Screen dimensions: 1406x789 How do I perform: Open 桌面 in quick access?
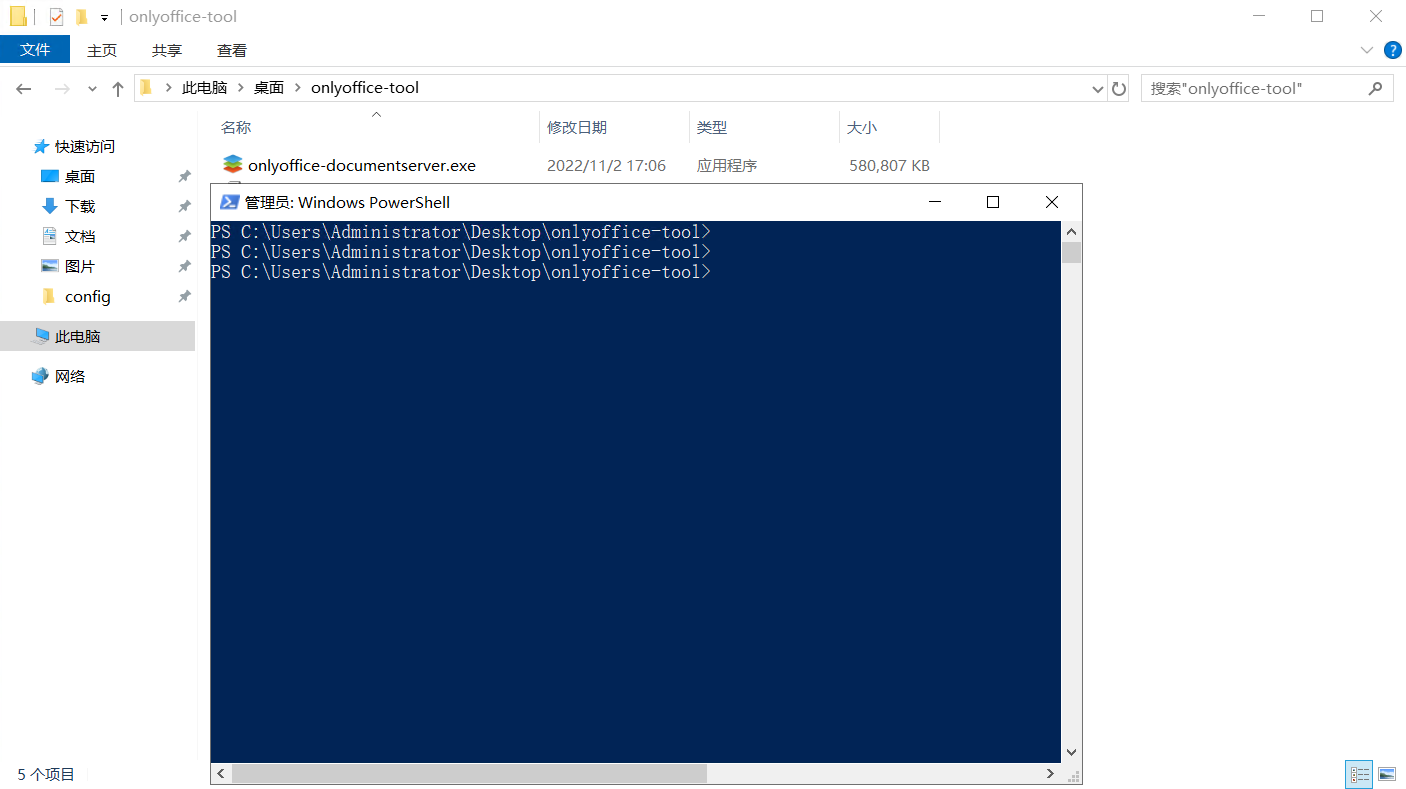coord(79,176)
